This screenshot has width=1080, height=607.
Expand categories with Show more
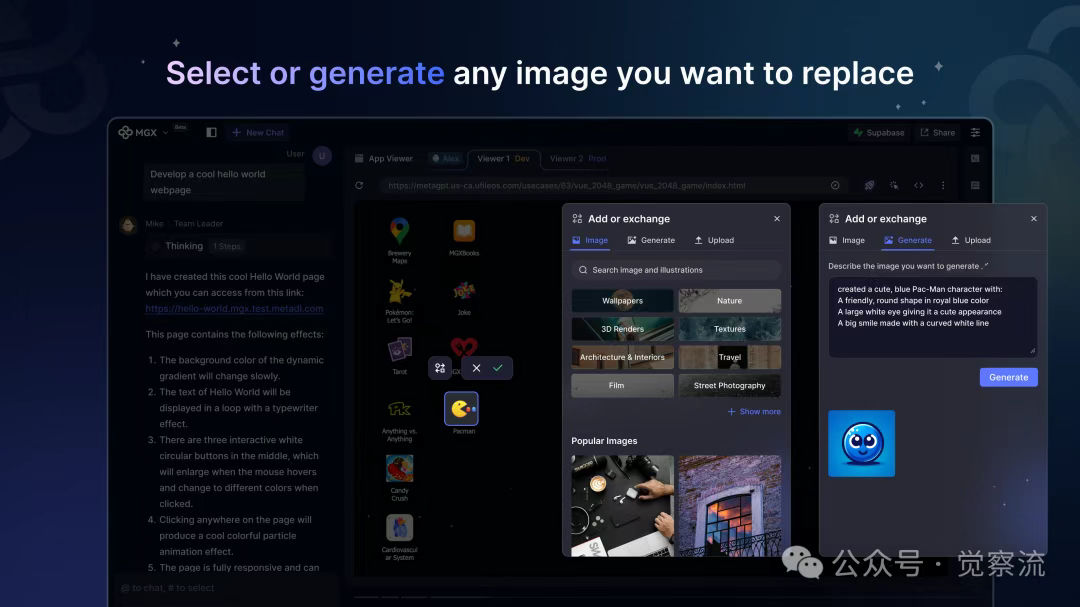754,411
